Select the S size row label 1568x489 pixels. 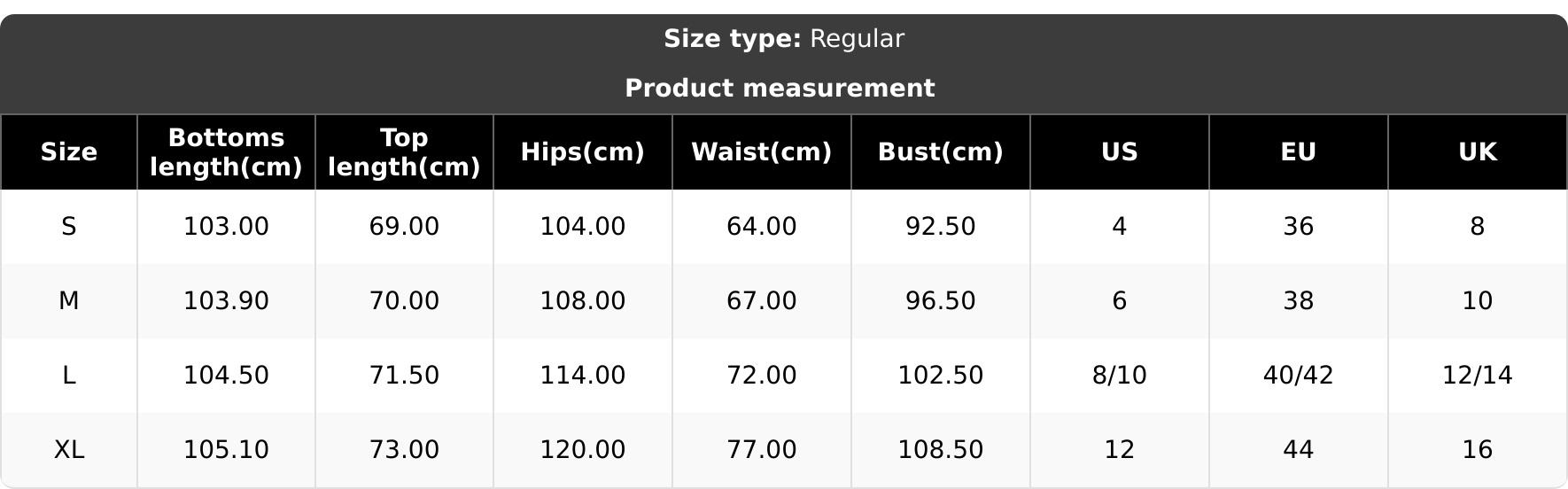tap(69, 227)
